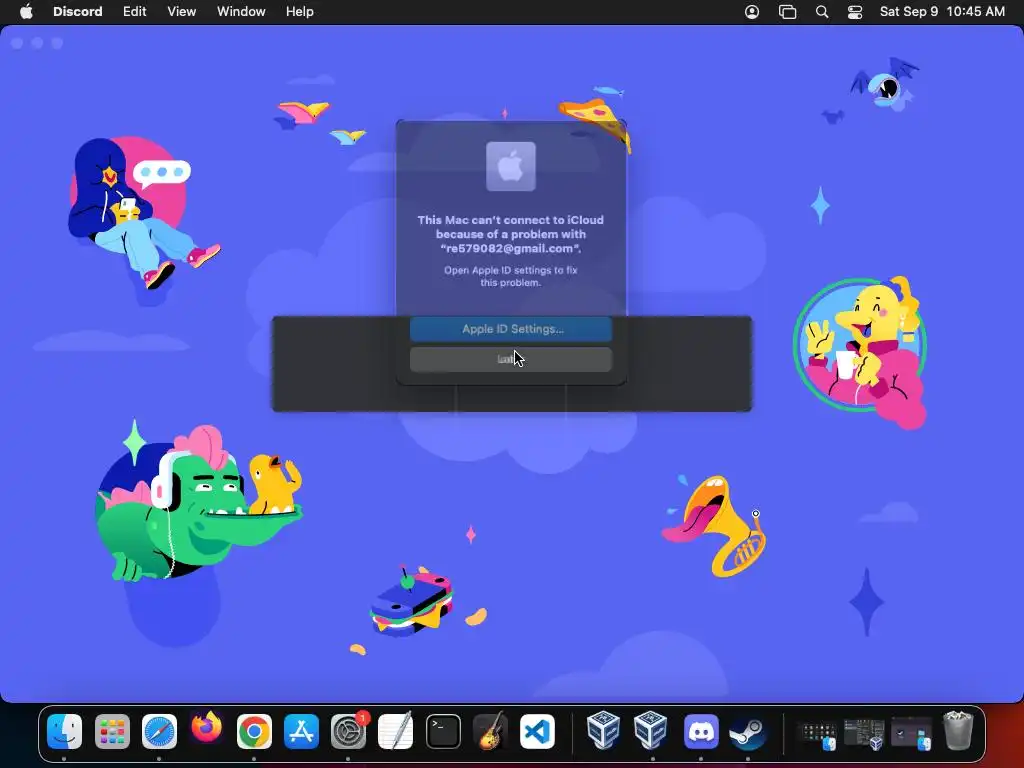Screen dimensions: 1024x768
Task: Click "Open Apple ID settings to fix" text
Action: tap(511, 276)
